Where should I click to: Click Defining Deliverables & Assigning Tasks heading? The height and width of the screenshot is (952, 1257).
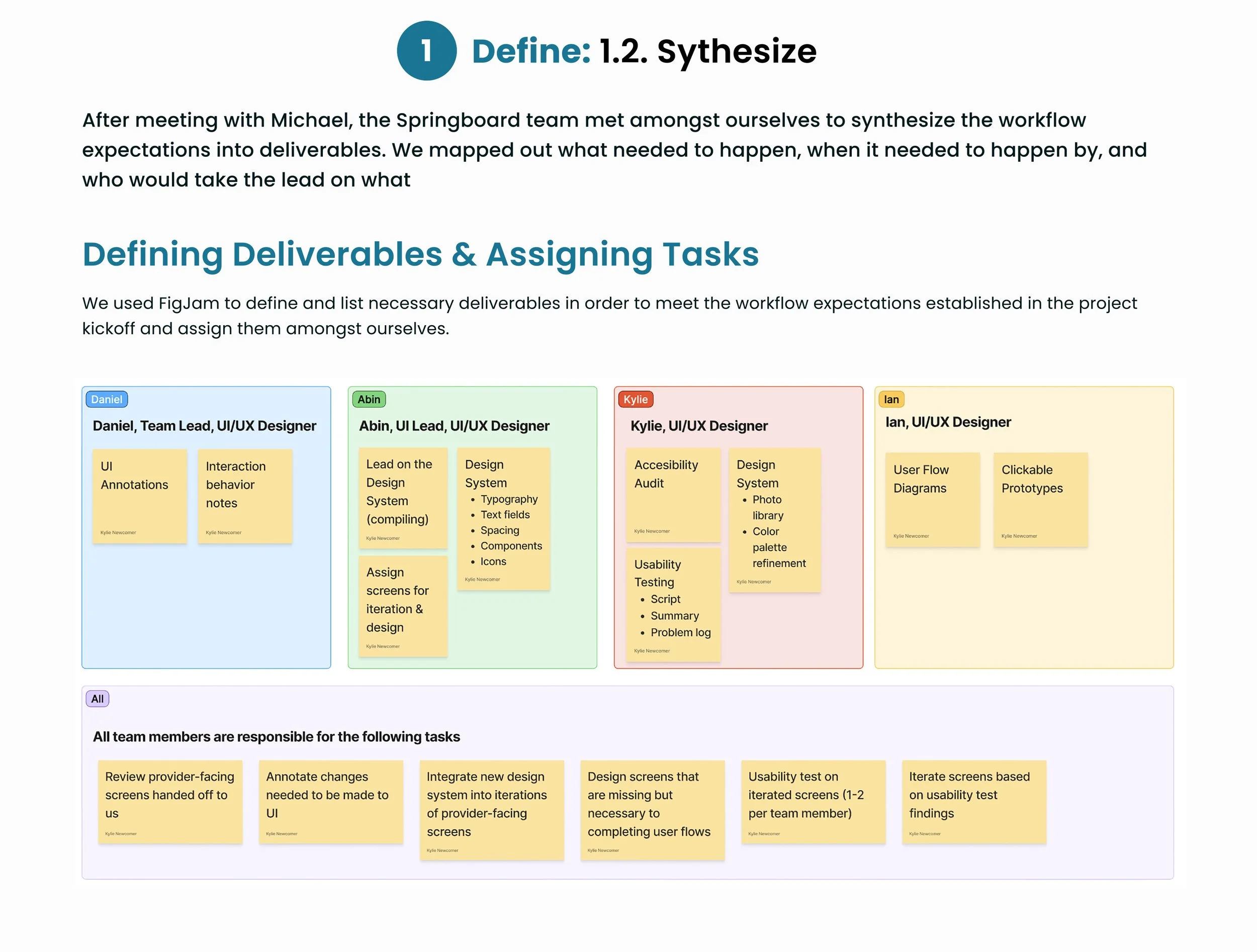coord(420,254)
